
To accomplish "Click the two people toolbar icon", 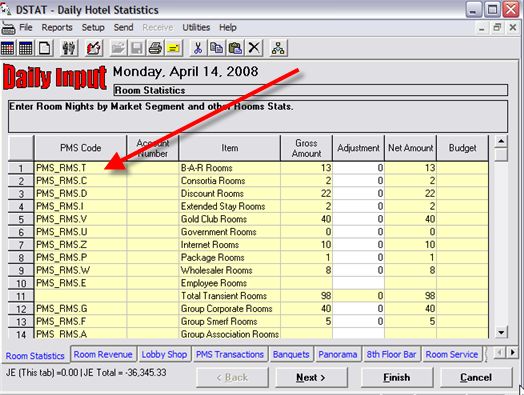I will click(x=69, y=48).
